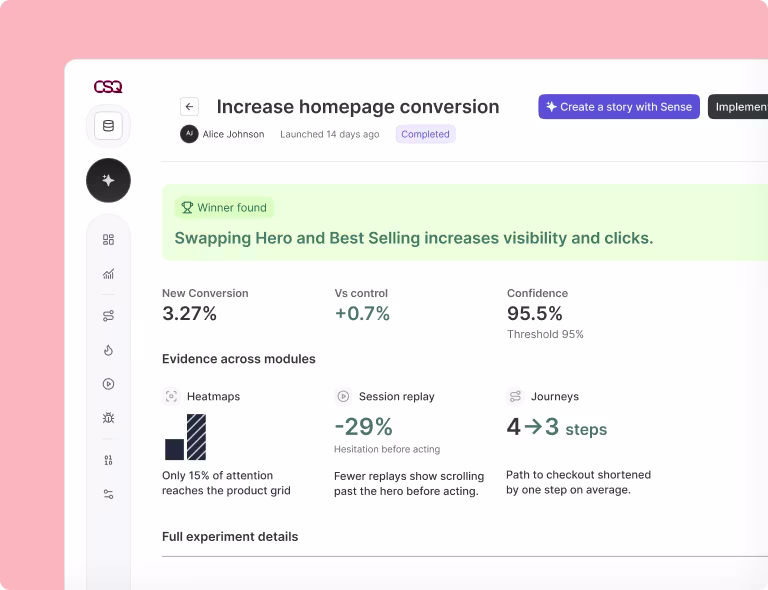Open the settings sliders sidebar icon

108,494
